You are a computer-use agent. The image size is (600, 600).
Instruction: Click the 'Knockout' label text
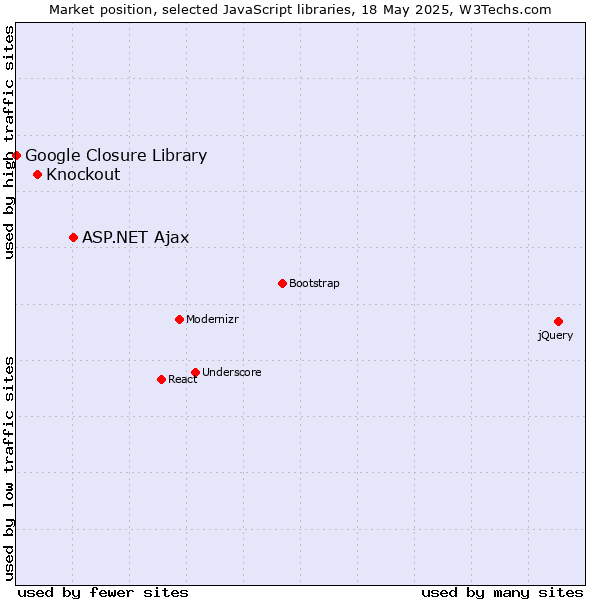pyautogui.click(x=83, y=175)
